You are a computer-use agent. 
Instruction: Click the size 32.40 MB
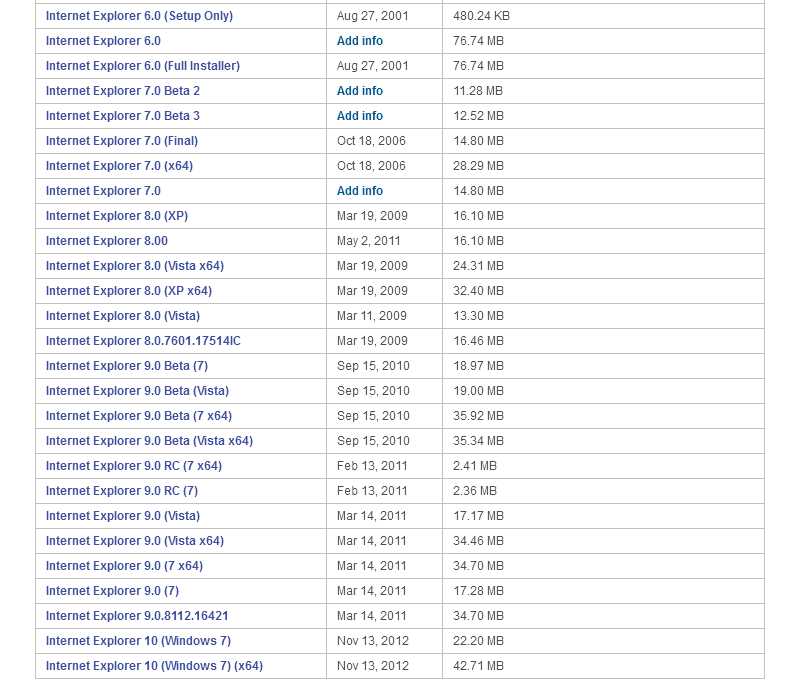point(478,291)
